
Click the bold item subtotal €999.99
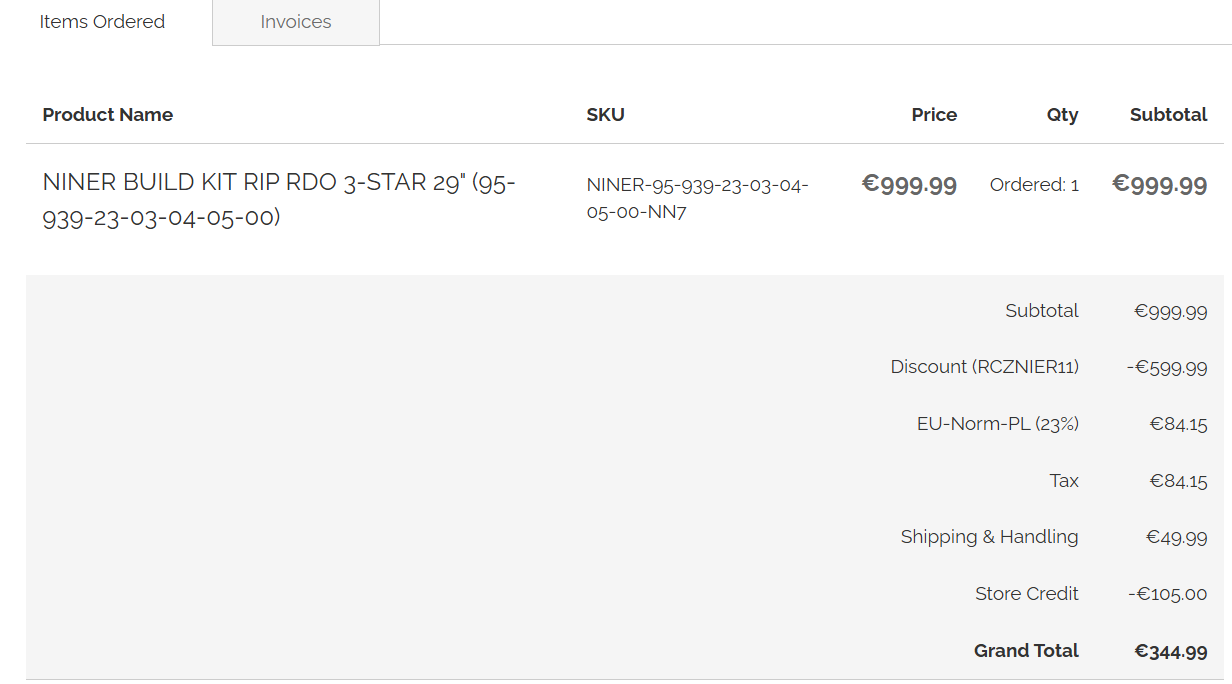(1159, 185)
